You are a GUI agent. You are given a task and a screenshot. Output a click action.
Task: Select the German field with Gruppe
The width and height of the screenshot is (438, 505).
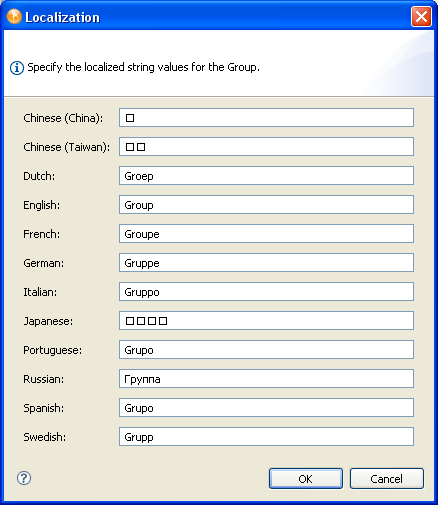coord(266,262)
